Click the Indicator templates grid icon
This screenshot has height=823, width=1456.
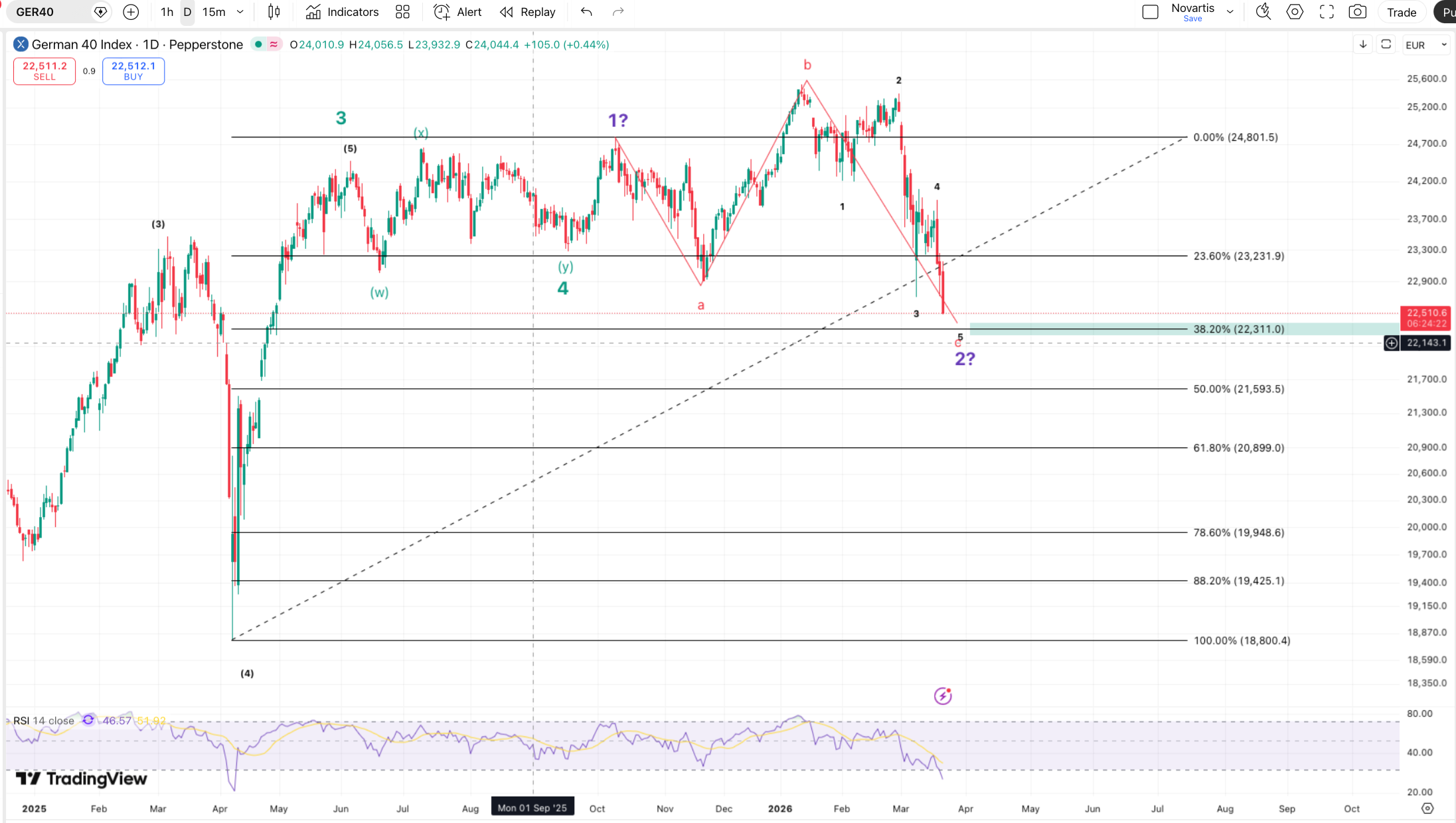coord(402,12)
